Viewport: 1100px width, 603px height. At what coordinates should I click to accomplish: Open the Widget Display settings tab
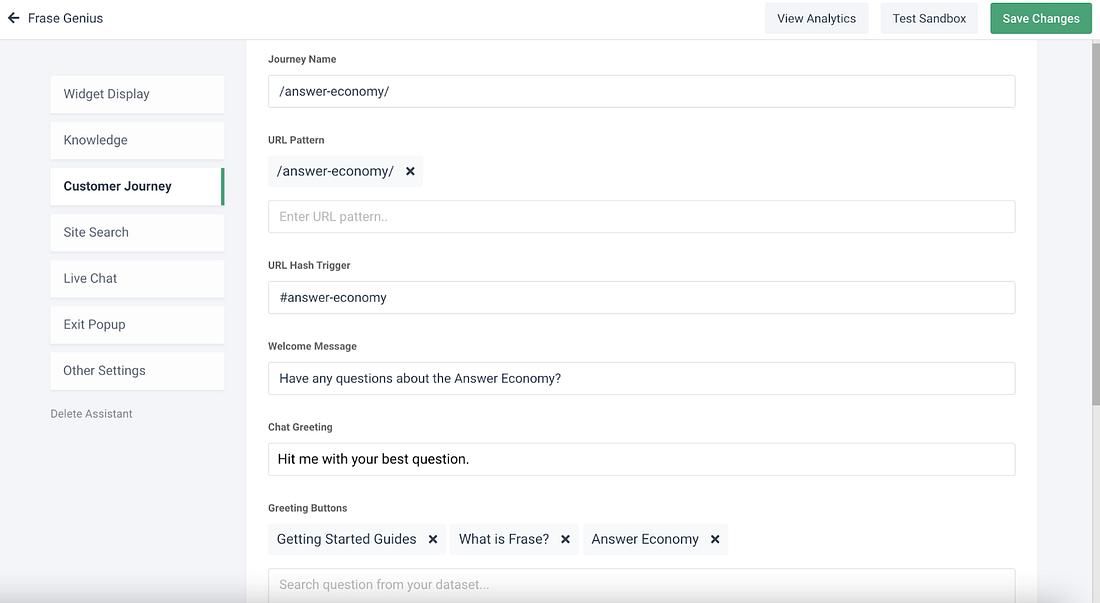coord(138,94)
